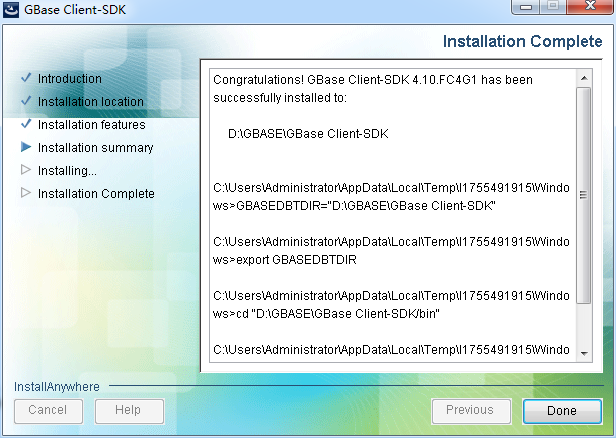This screenshot has height=438, width=616.
Task: Select the Introduction step label
Action: coord(70,78)
